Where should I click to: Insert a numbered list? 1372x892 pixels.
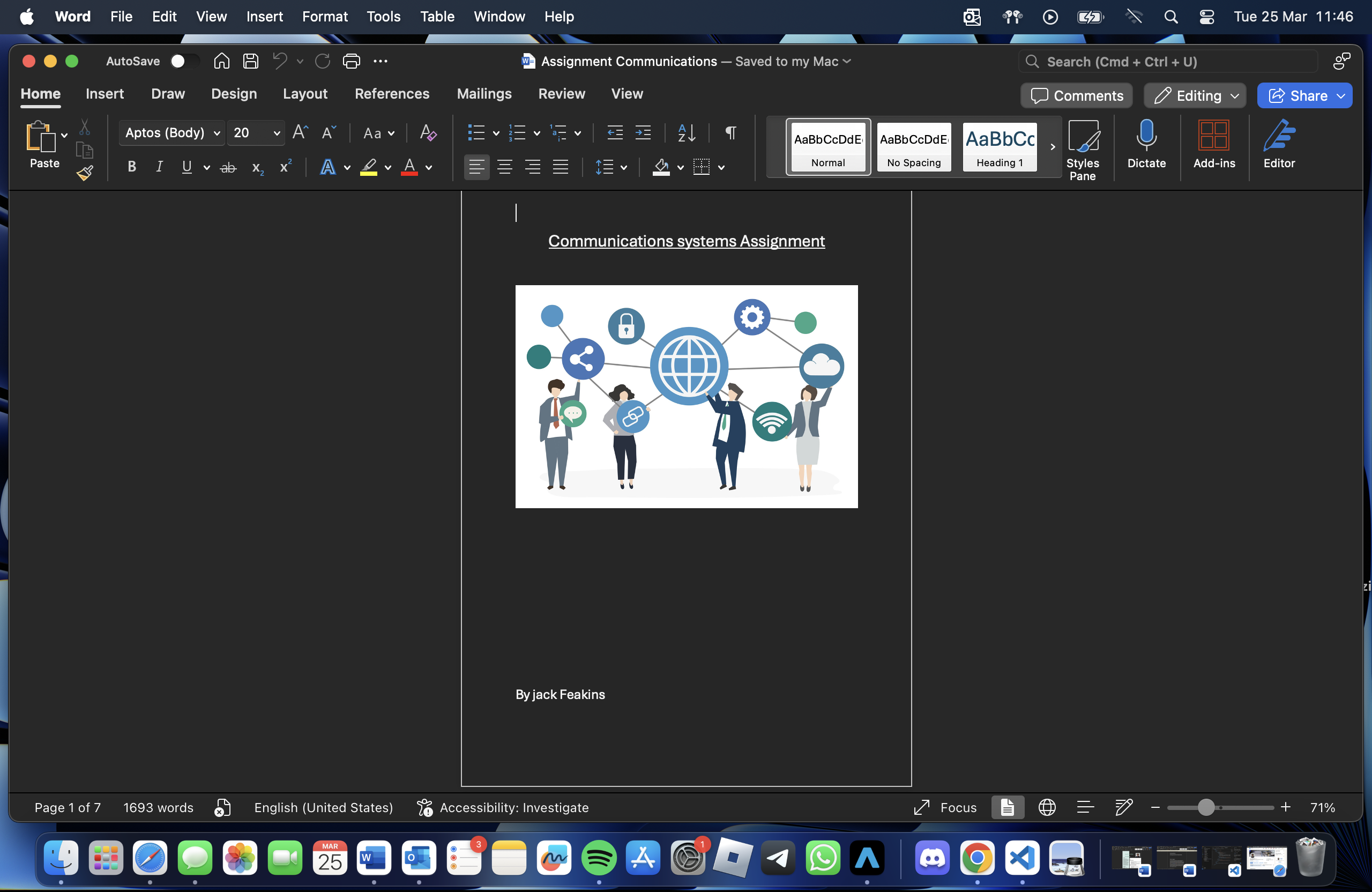[517, 132]
